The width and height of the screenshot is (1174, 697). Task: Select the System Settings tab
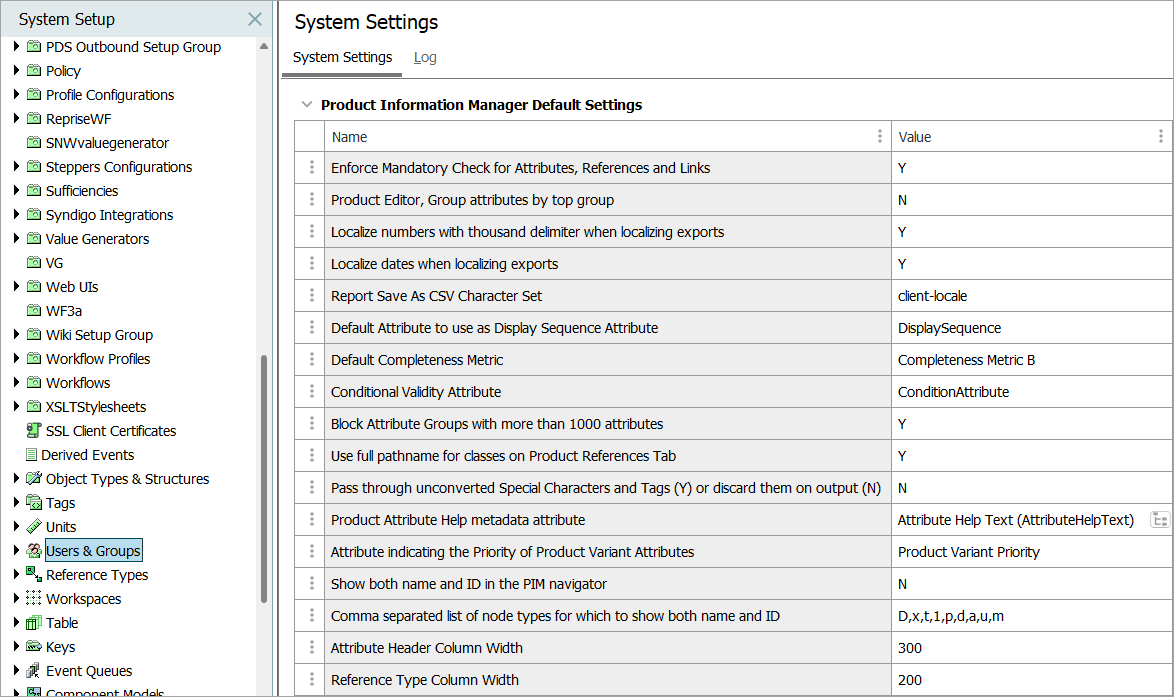point(343,57)
